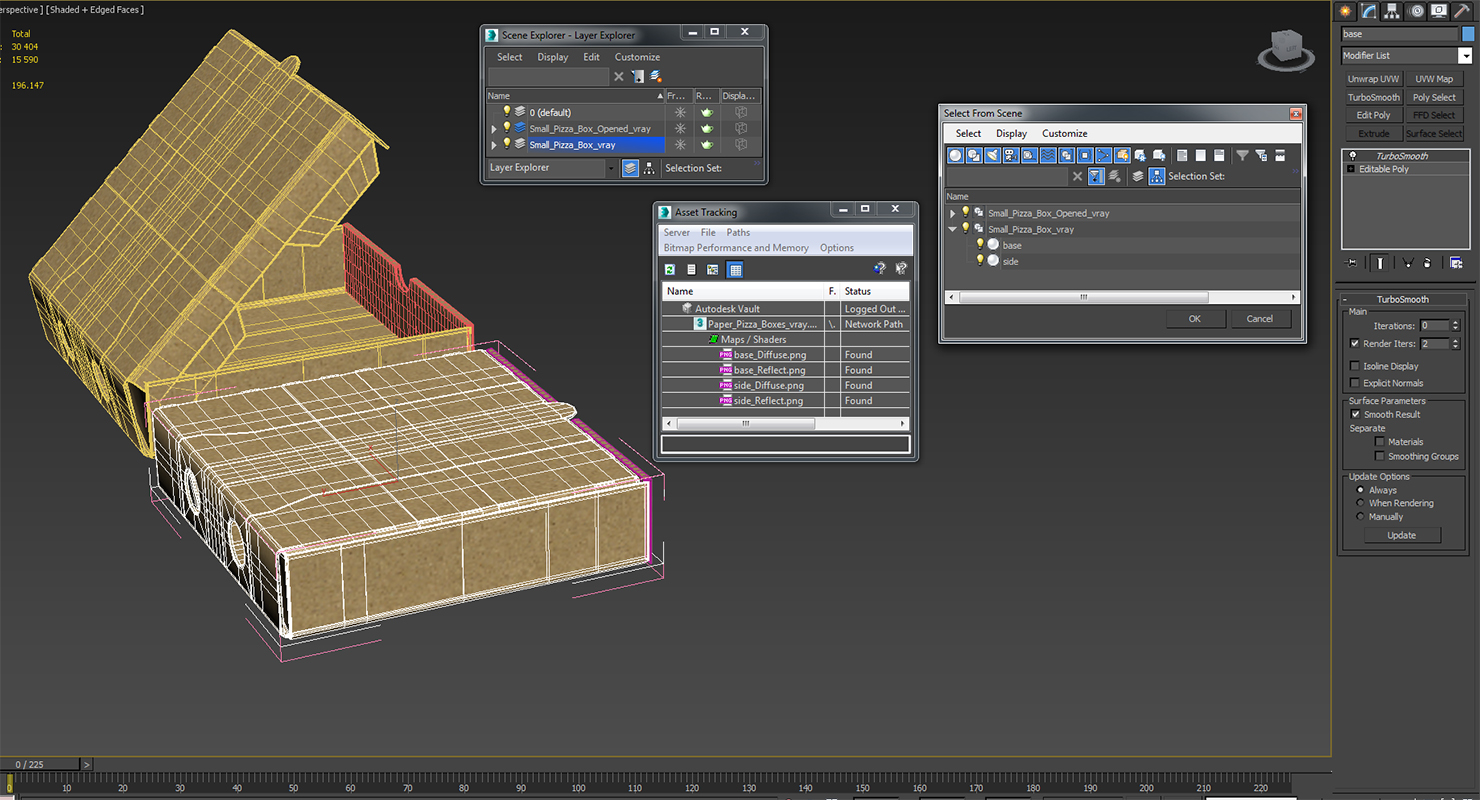Click the blue object color swatch
The image size is (1480, 800).
click(1467, 34)
